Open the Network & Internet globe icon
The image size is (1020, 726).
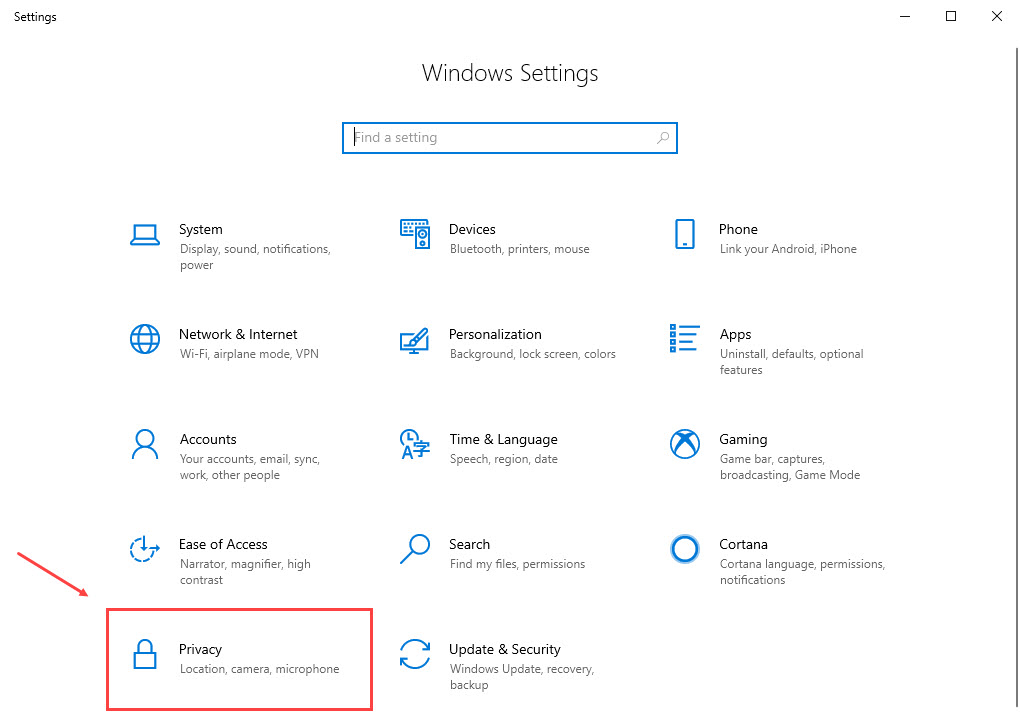pos(144,339)
